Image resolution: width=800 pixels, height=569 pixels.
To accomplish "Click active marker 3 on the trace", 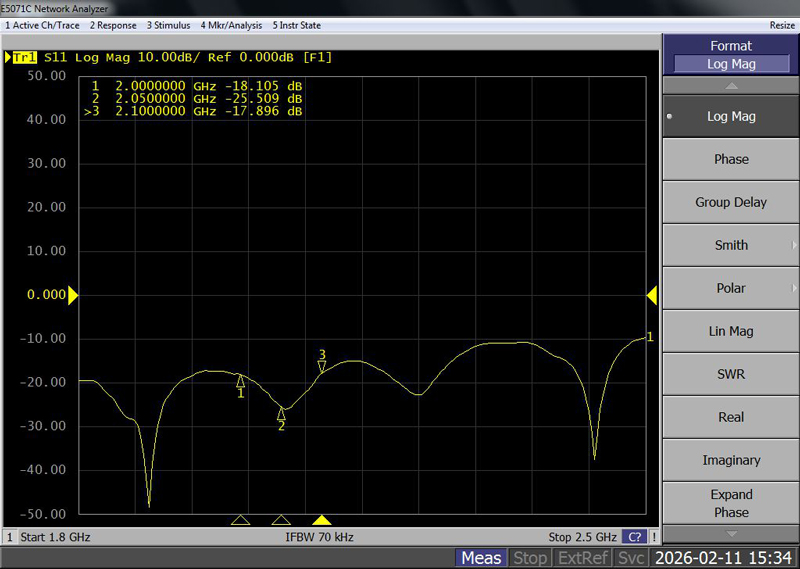I will click(x=322, y=365).
